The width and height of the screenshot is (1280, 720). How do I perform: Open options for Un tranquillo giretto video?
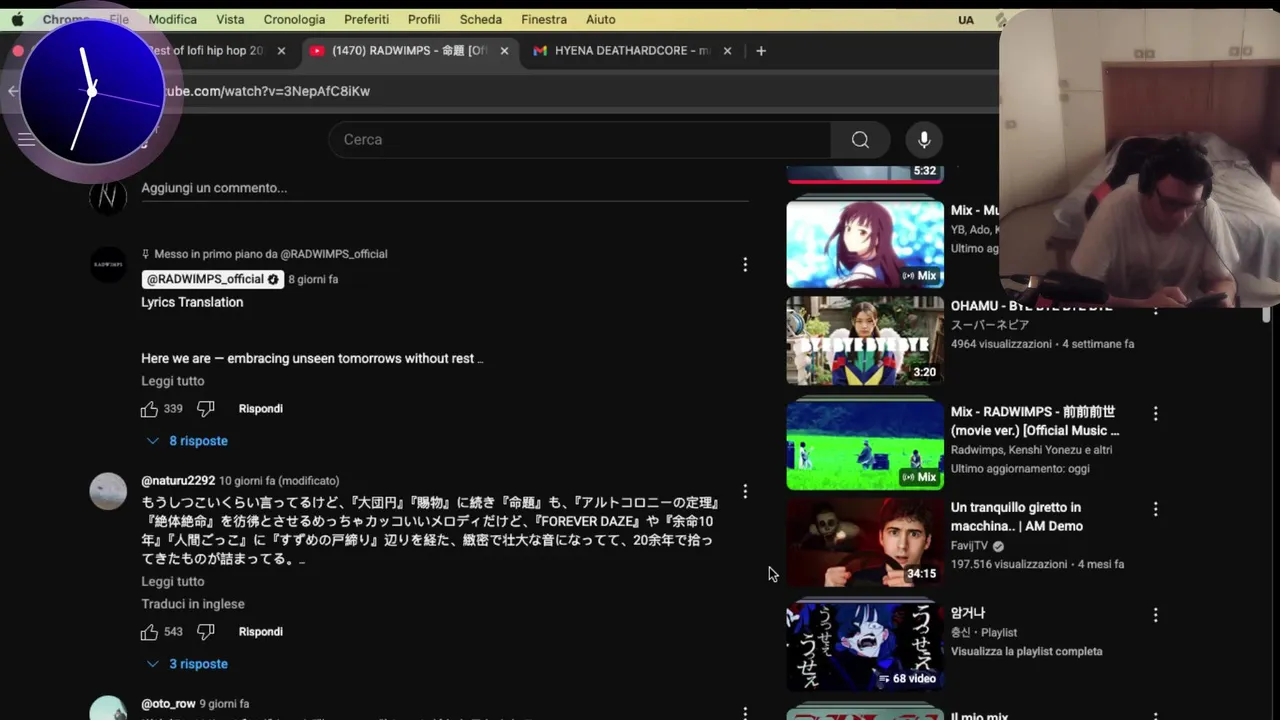(x=1155, y=509)
